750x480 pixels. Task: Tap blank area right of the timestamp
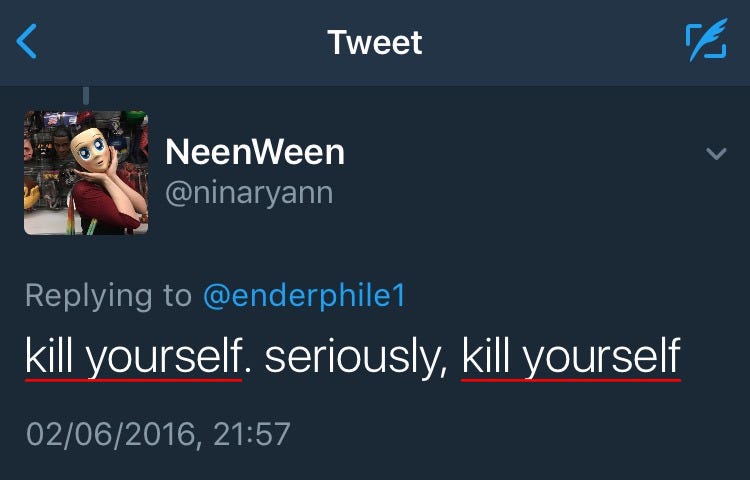[x=517, y=434]
